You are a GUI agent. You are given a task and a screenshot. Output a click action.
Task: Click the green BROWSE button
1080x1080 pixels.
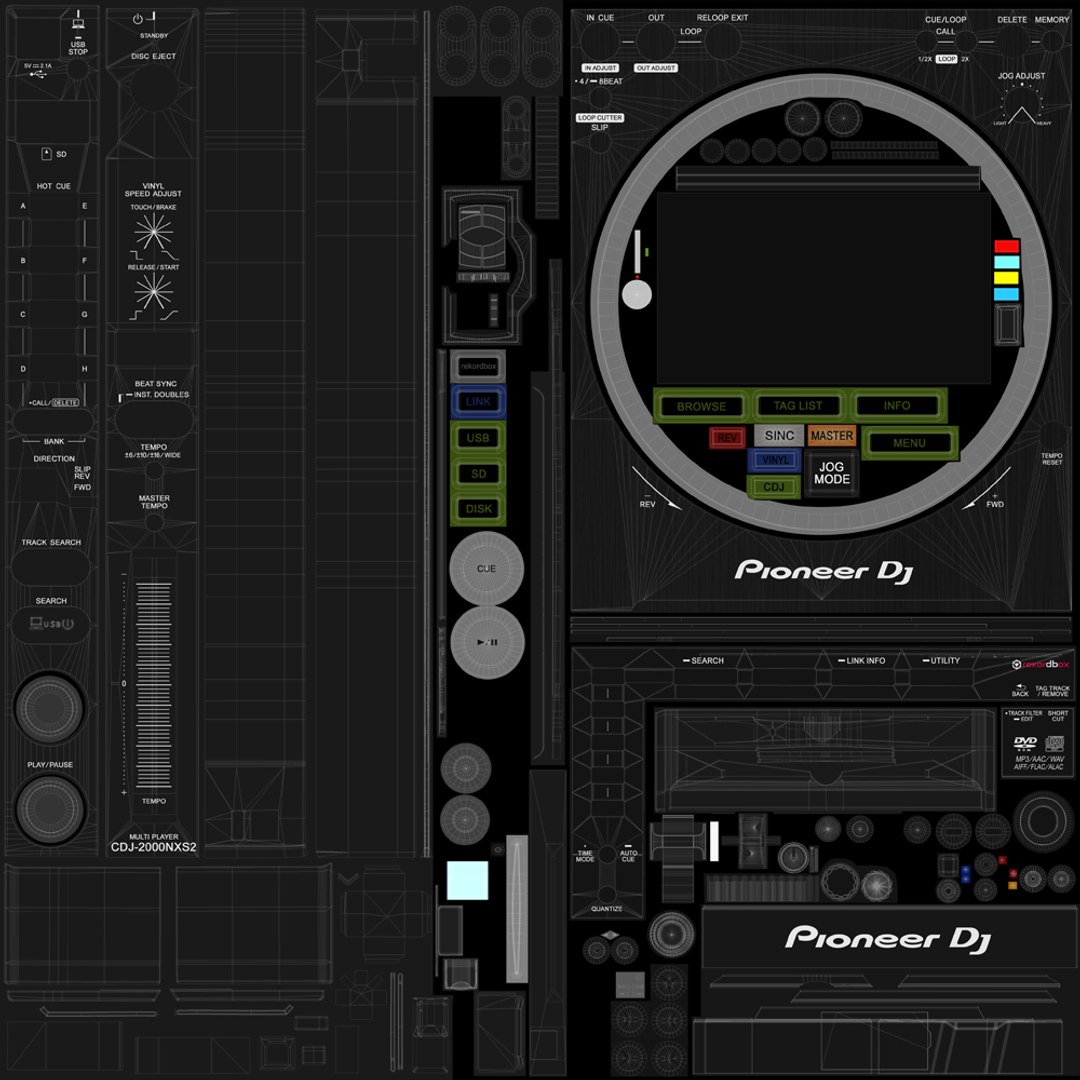701,406
